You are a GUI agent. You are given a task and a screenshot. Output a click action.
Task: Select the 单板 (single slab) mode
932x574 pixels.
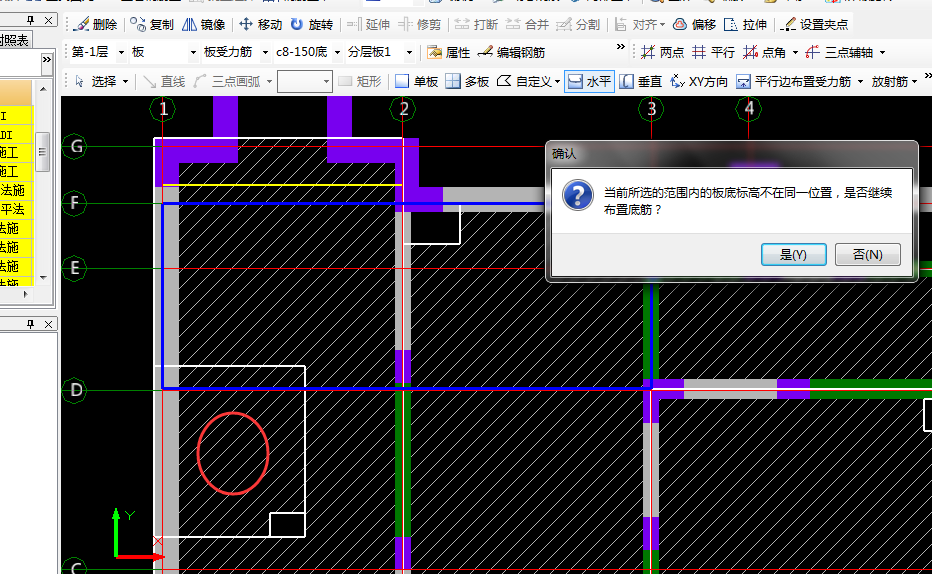tap(416, 81)
